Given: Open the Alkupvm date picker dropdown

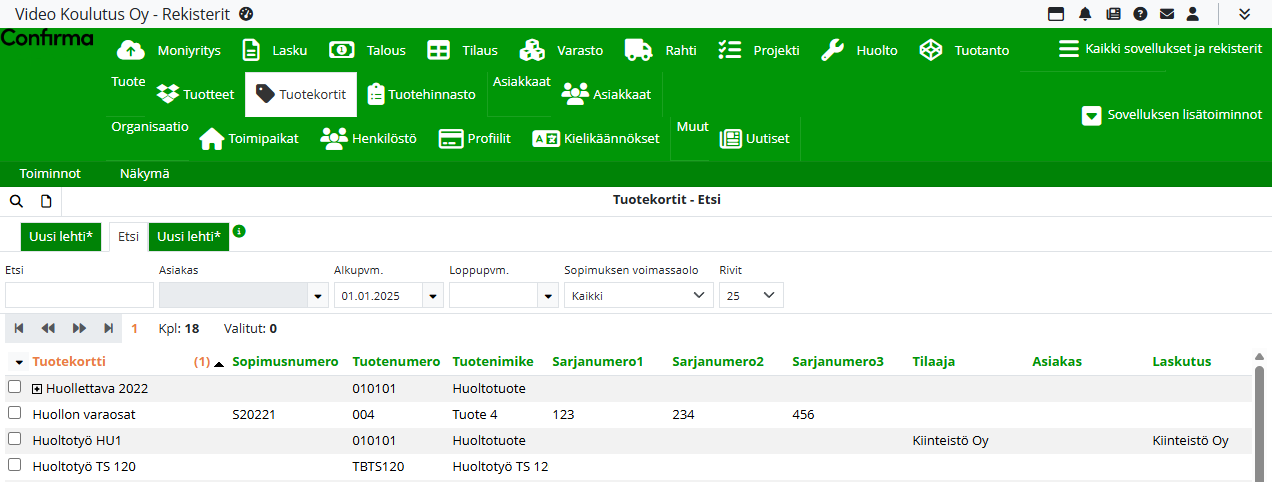Looking at the screenshot, I should 433,296.
